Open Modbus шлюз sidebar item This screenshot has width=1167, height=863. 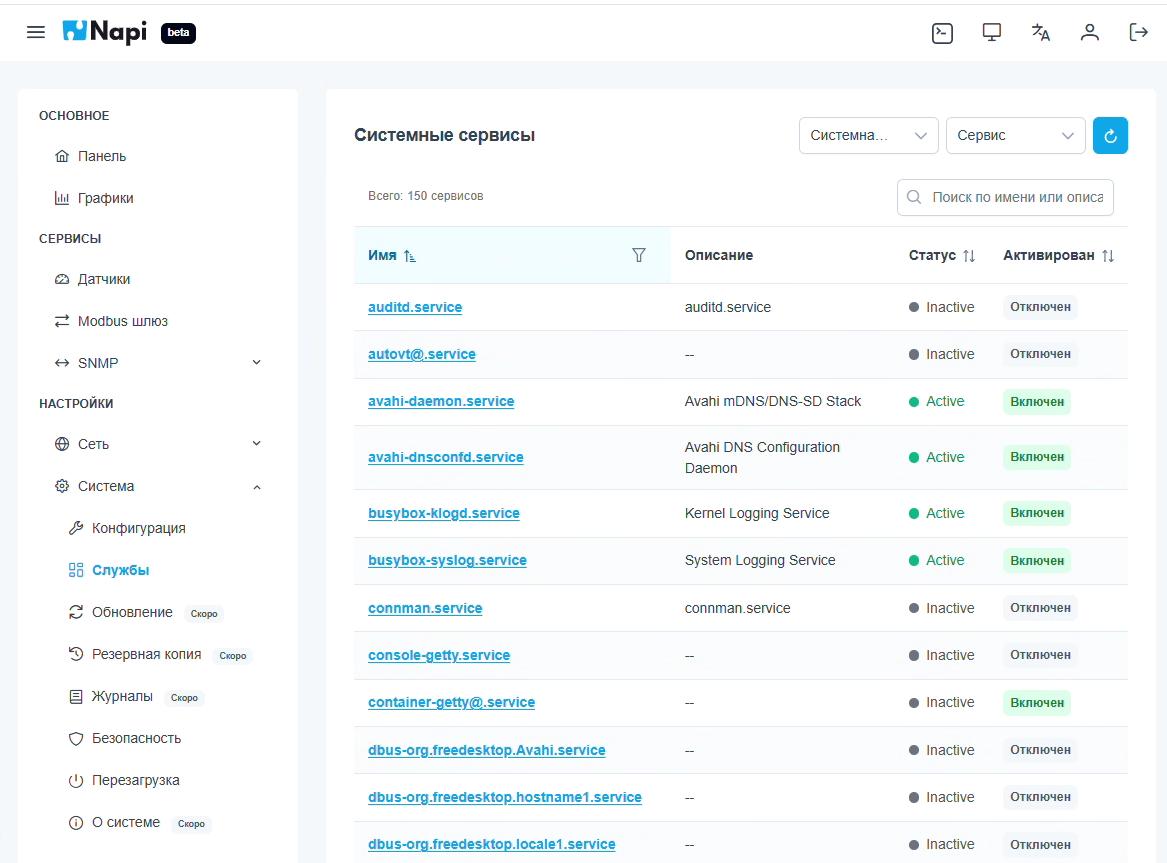(122, 321)
